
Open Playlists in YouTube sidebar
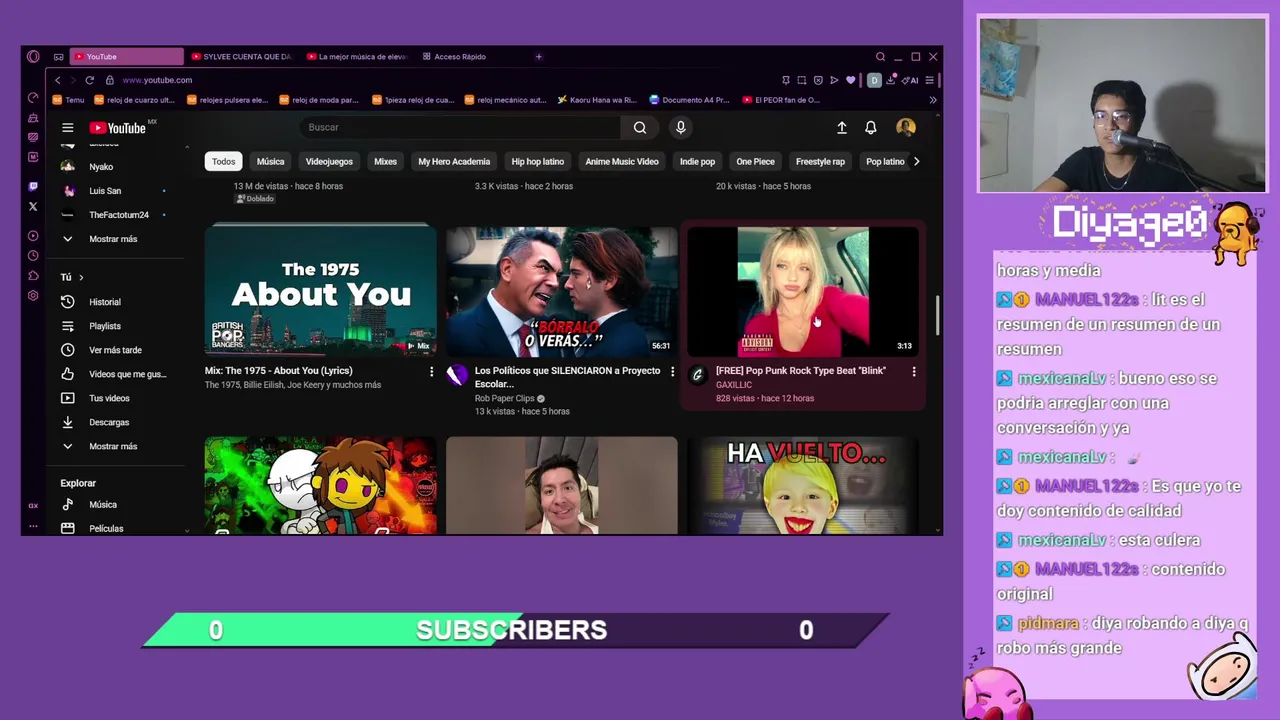pyautogui.click(x=117, y=326)
